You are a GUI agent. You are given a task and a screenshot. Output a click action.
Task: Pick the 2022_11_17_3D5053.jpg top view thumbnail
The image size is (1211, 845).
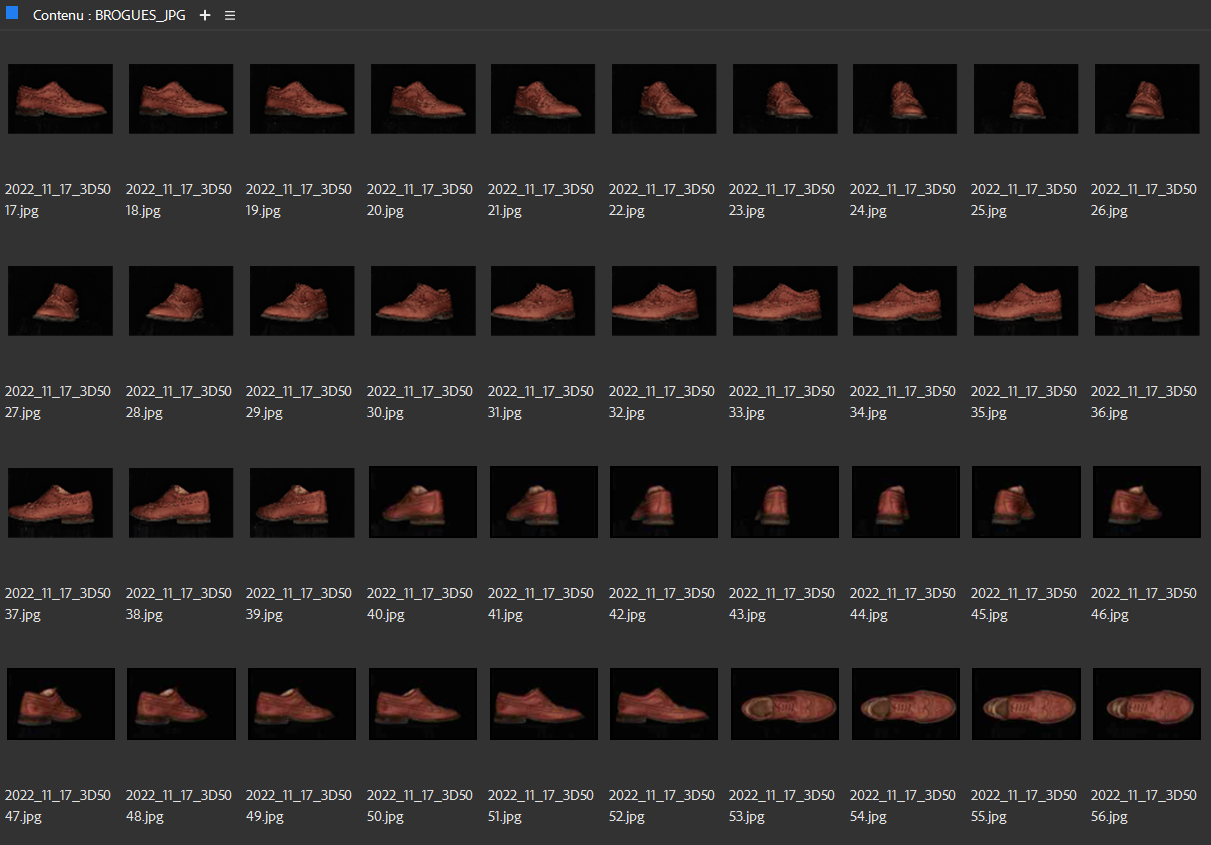(784, 704)
